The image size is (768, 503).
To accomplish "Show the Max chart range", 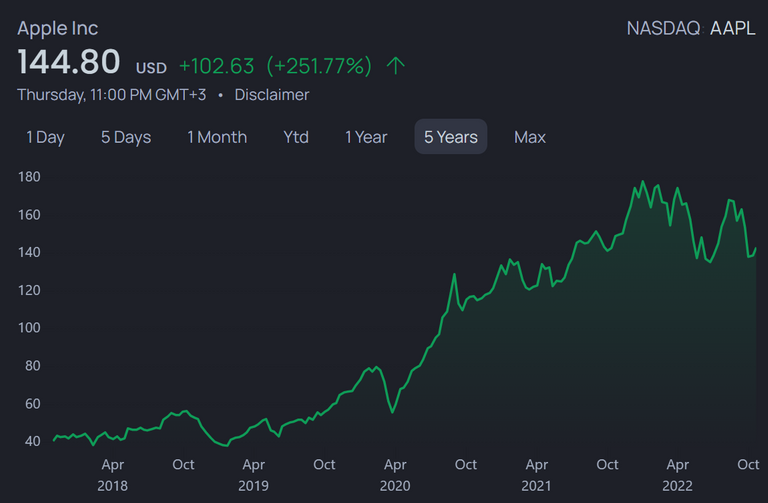I will (529, 137).
